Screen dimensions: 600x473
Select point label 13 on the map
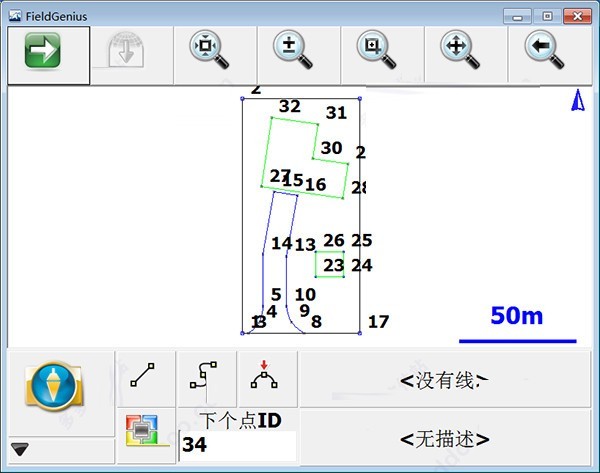coord(305,245)
